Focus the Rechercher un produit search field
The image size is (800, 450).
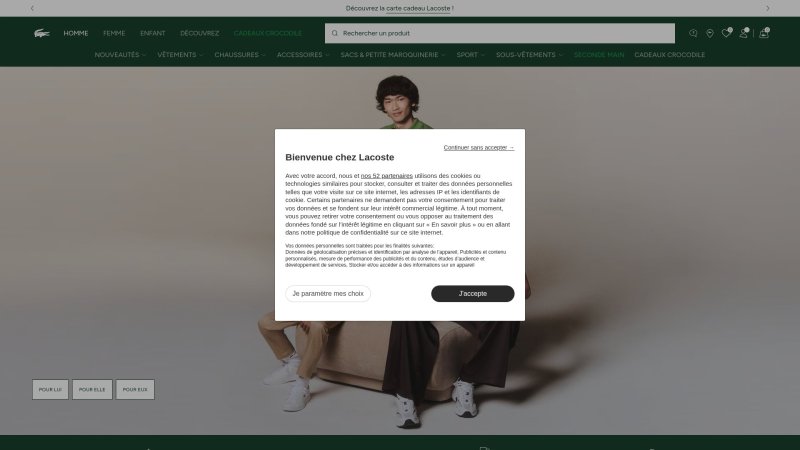tap(499, 33)
